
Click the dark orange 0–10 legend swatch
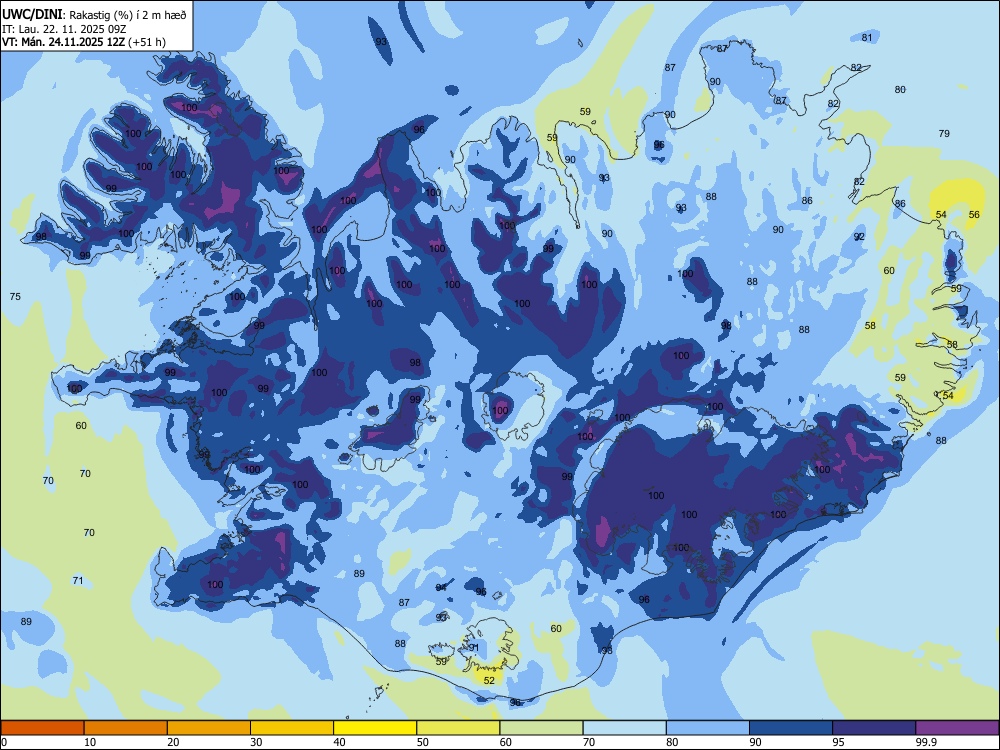point(42,728)
